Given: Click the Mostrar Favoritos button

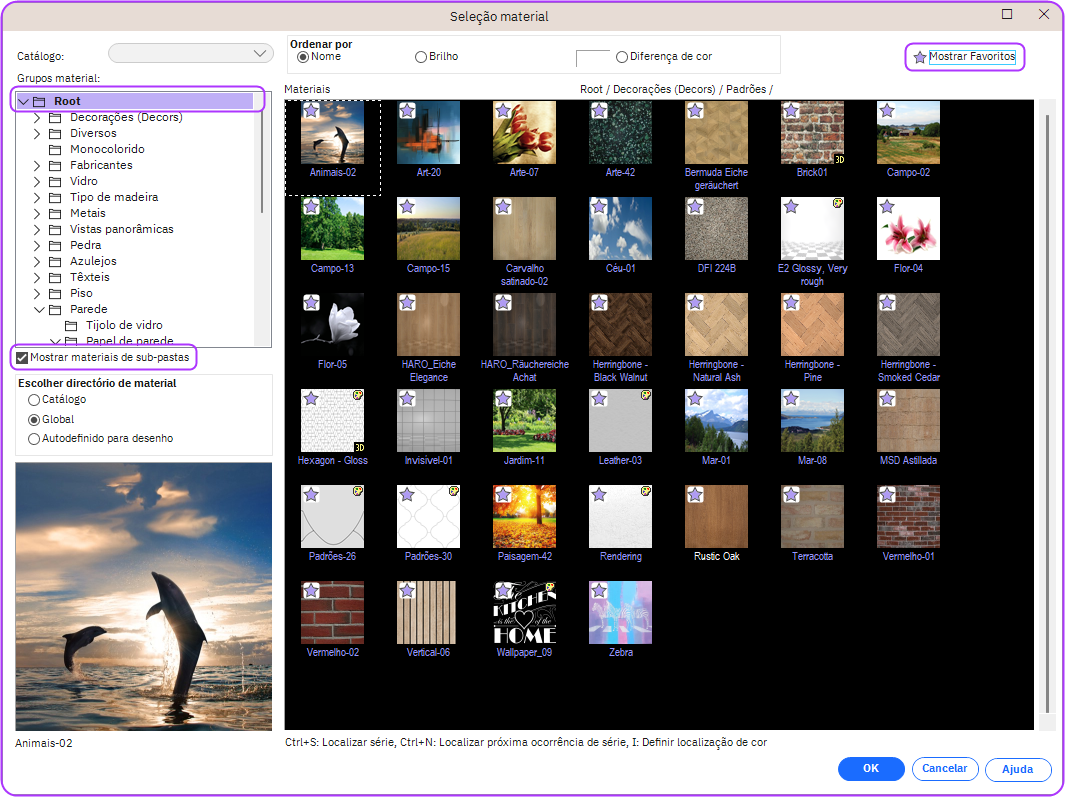Looking at the screenshot, I should point(966,57).
